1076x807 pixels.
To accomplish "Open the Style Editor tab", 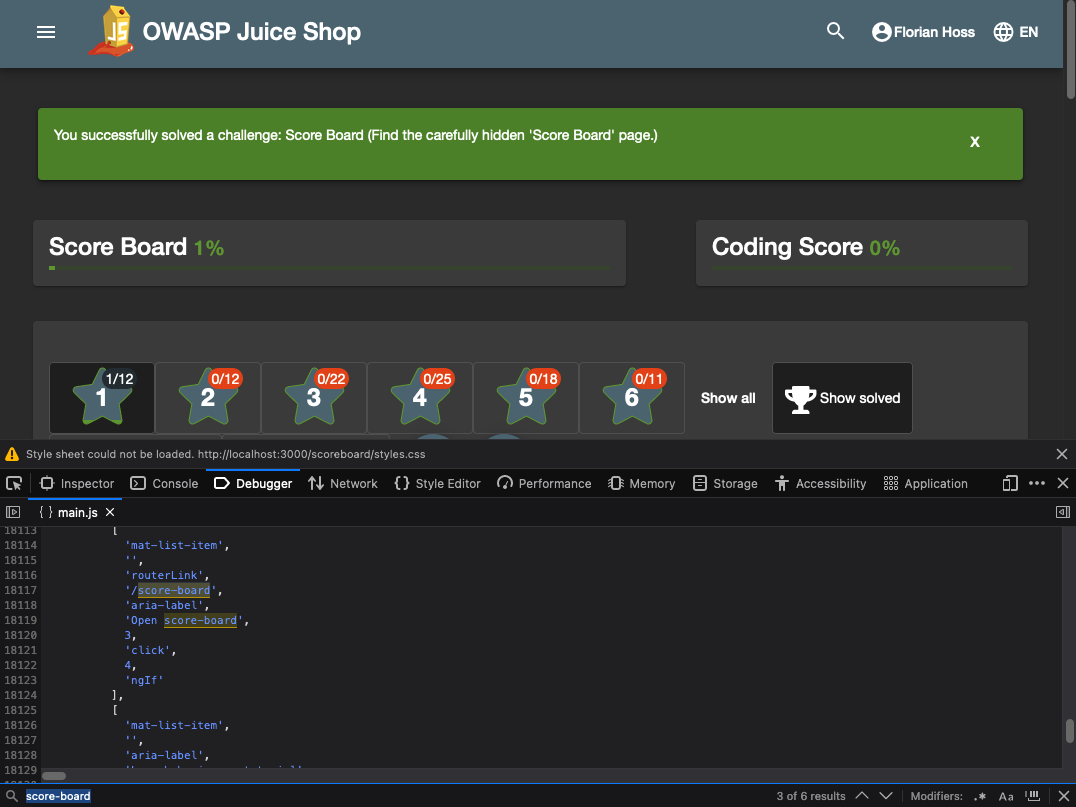I will coord(438,484).
